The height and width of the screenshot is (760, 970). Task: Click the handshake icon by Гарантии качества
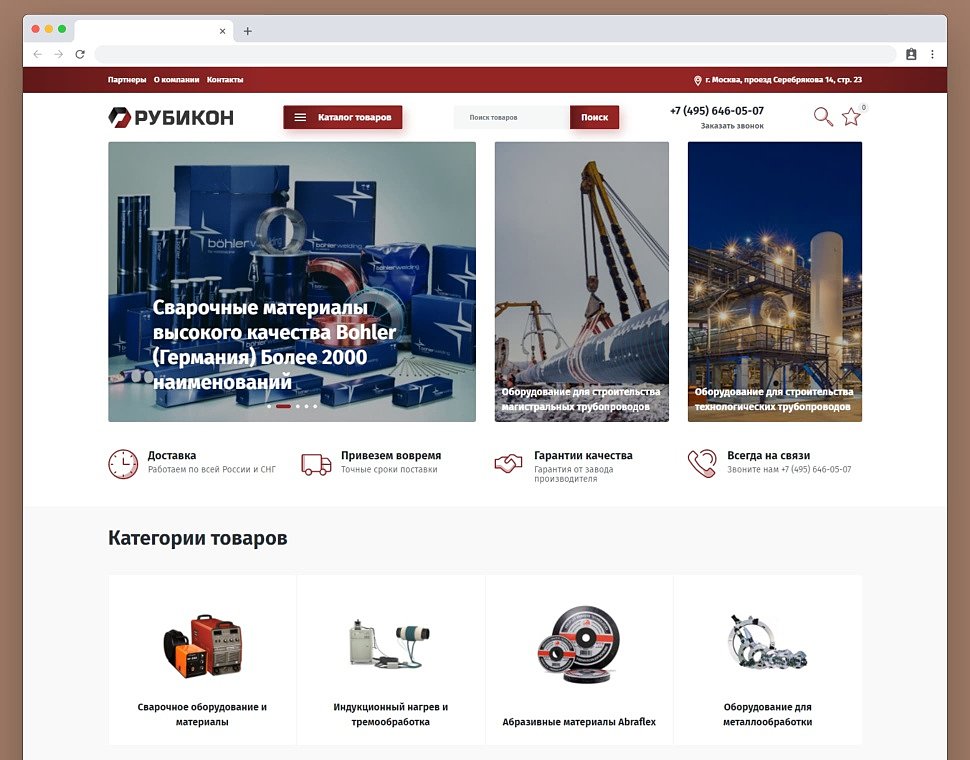pyautogui.click(x=509, y=464)
